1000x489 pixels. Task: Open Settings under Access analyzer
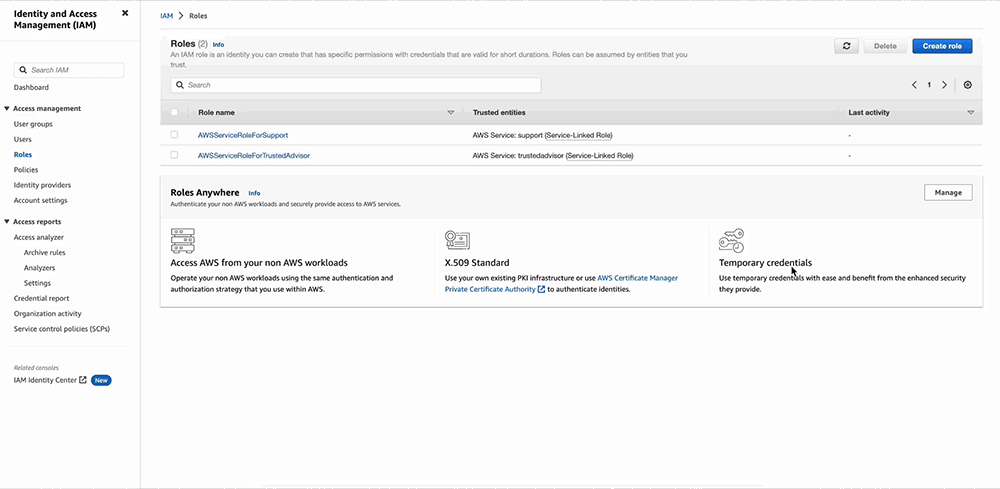tap(37, 283)
